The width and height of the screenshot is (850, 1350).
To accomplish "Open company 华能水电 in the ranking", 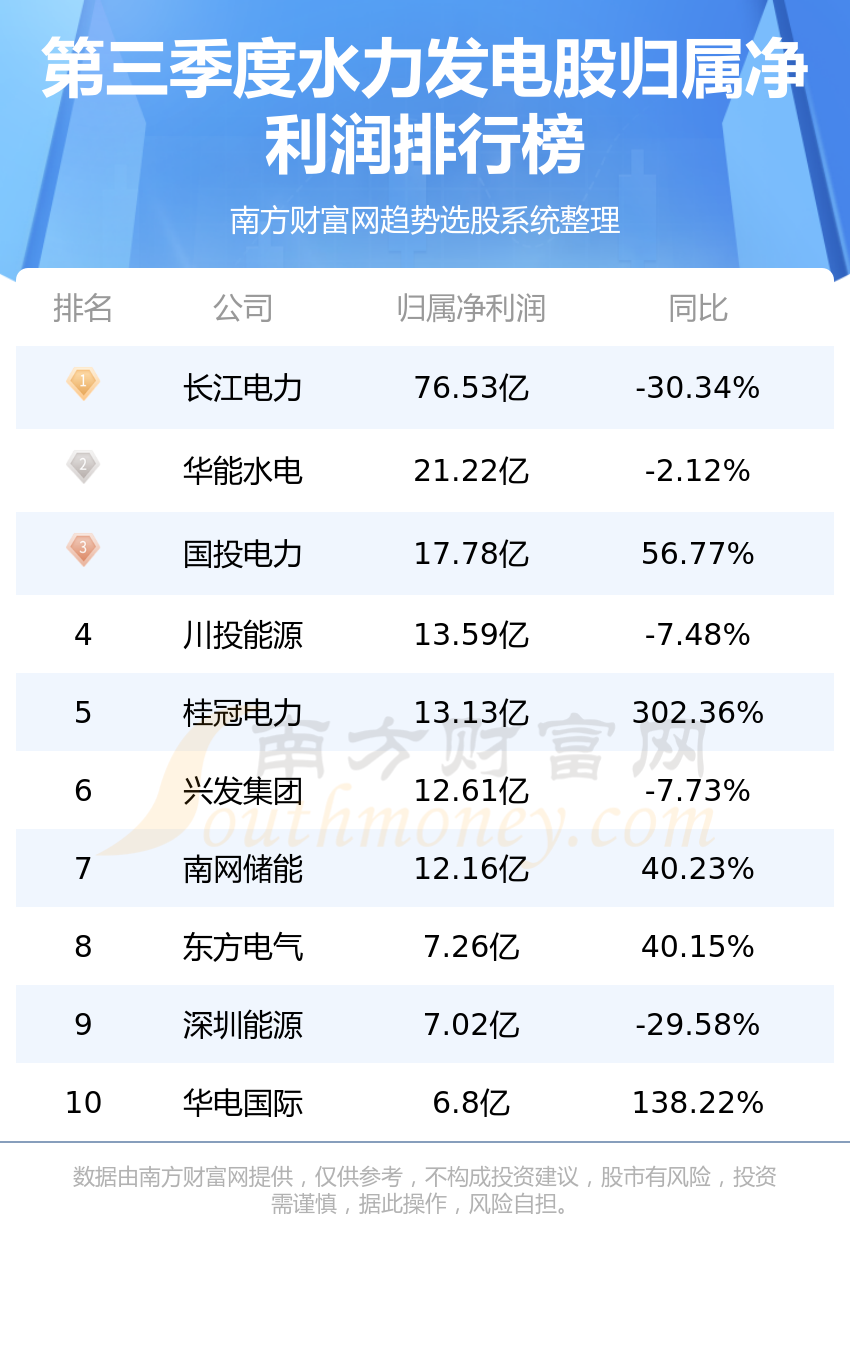I will tap(243, 471).
